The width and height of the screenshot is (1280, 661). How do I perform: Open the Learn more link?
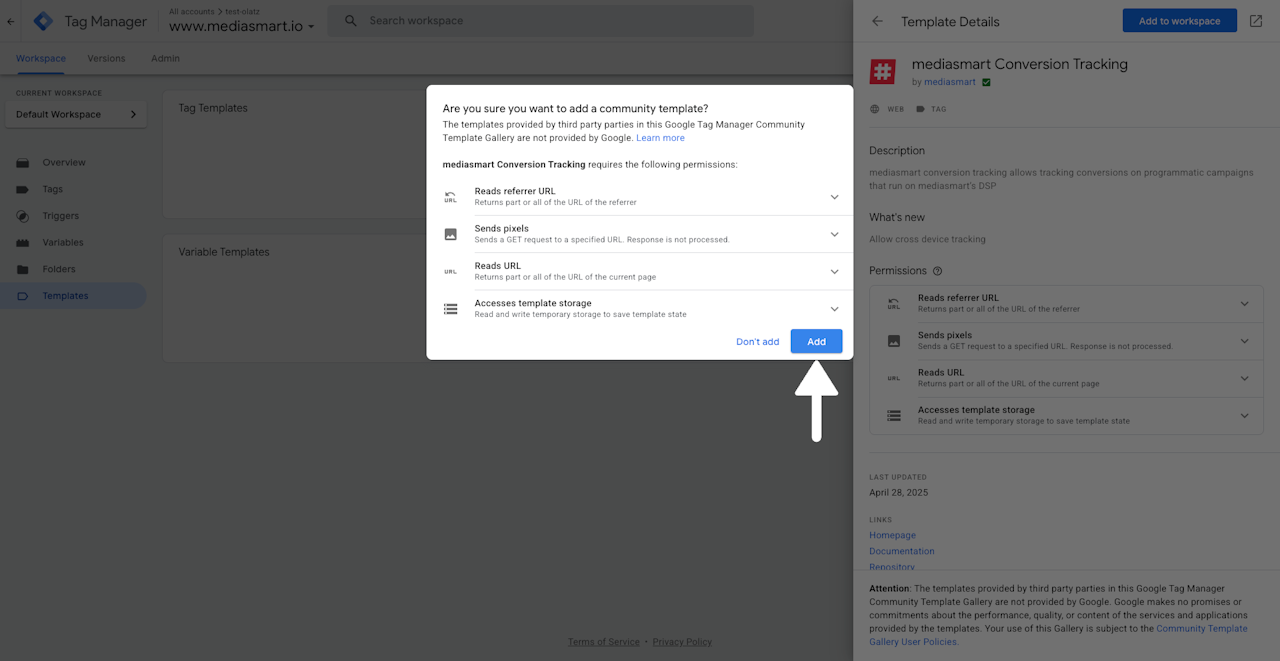click(660, 138)
